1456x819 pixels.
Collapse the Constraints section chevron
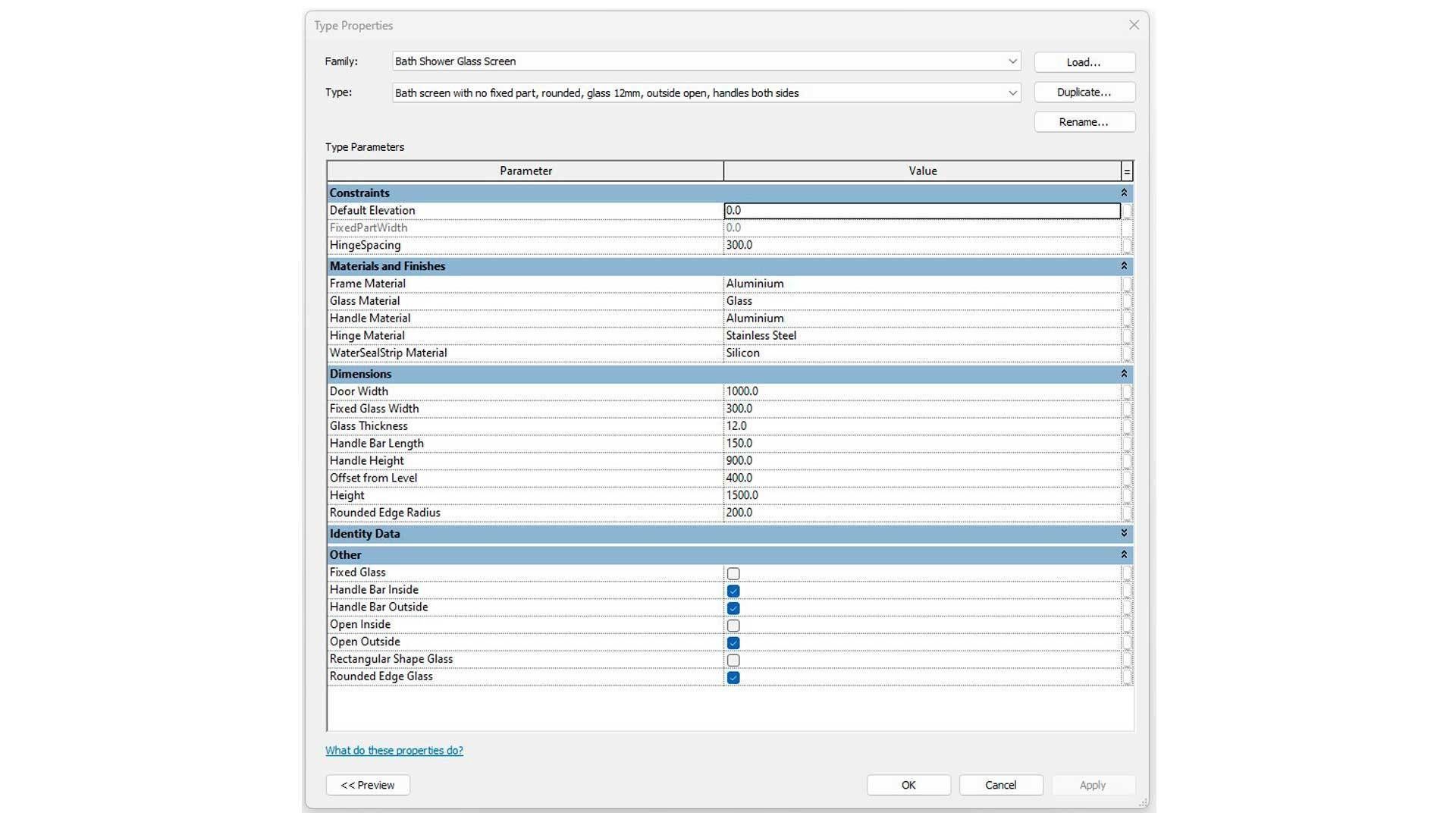pos(1124,193)
